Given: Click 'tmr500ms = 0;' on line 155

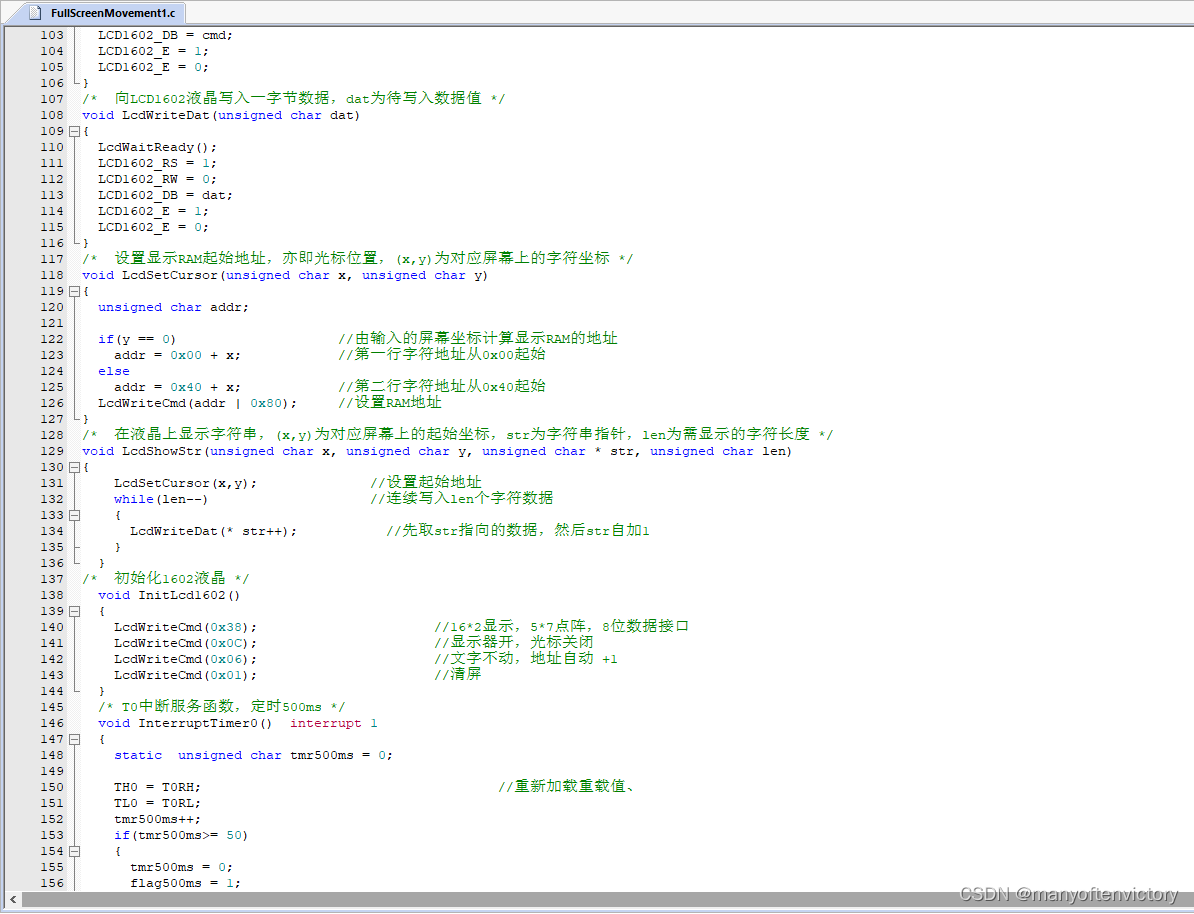Looking at the screenshot, I should 182,867.
